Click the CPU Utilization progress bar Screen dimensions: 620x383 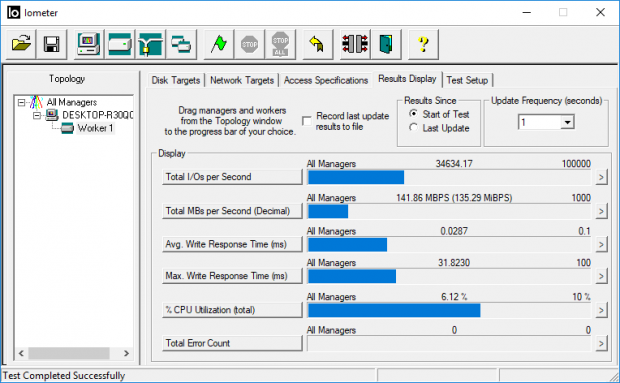pos(449,311)
